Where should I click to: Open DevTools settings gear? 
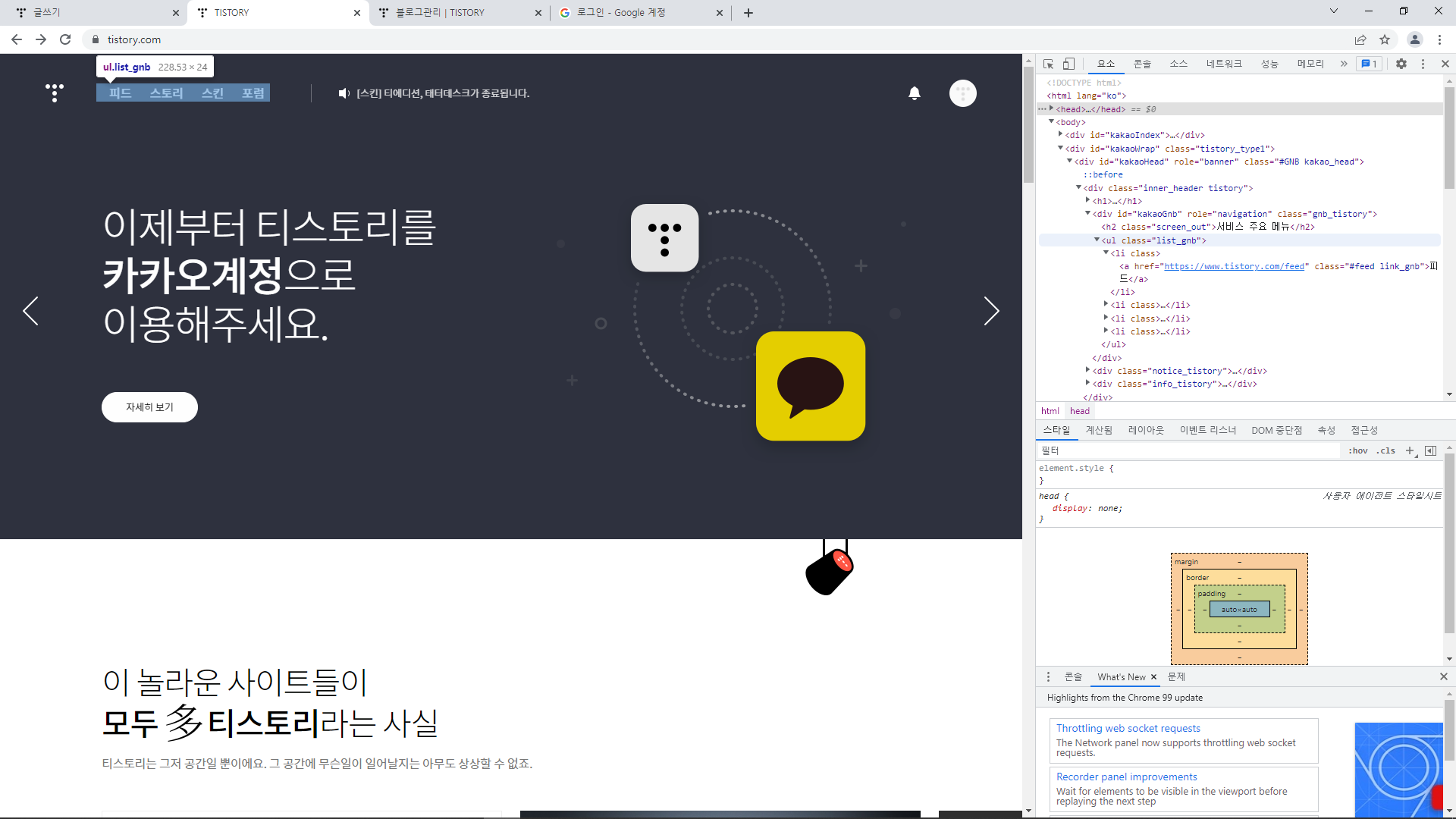[1401, 64]
